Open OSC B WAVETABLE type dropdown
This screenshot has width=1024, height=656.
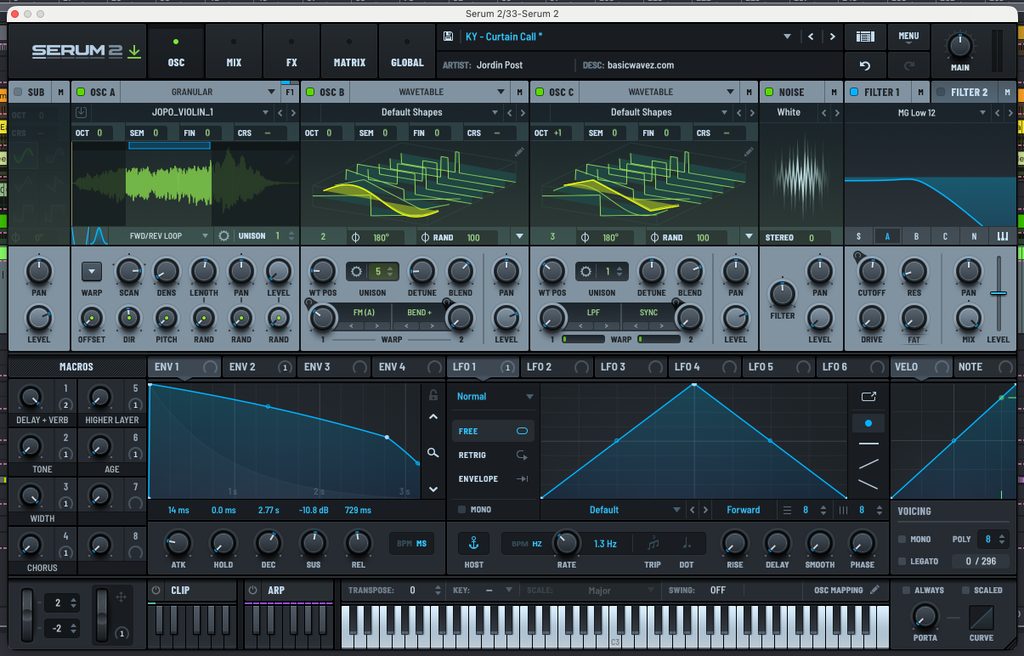pos(430,92)
